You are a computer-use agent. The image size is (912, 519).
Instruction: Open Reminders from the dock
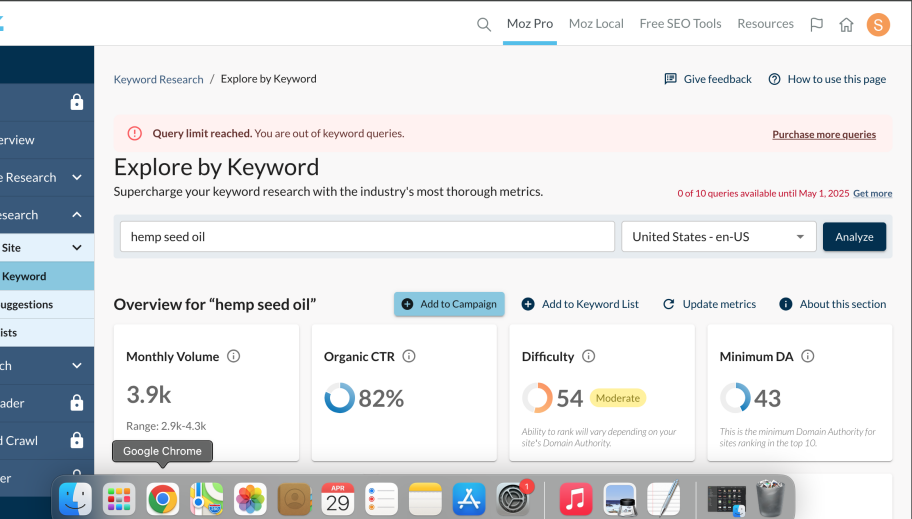[382, 499]
